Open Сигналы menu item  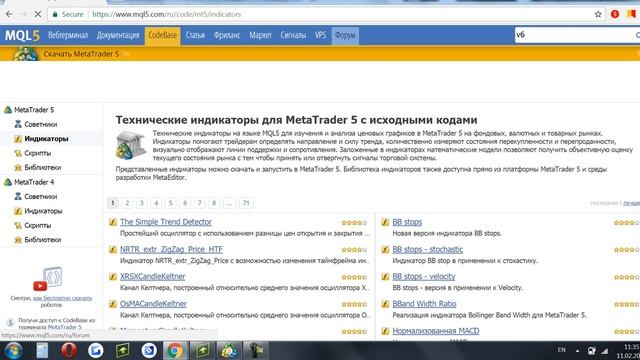(293, 36)
